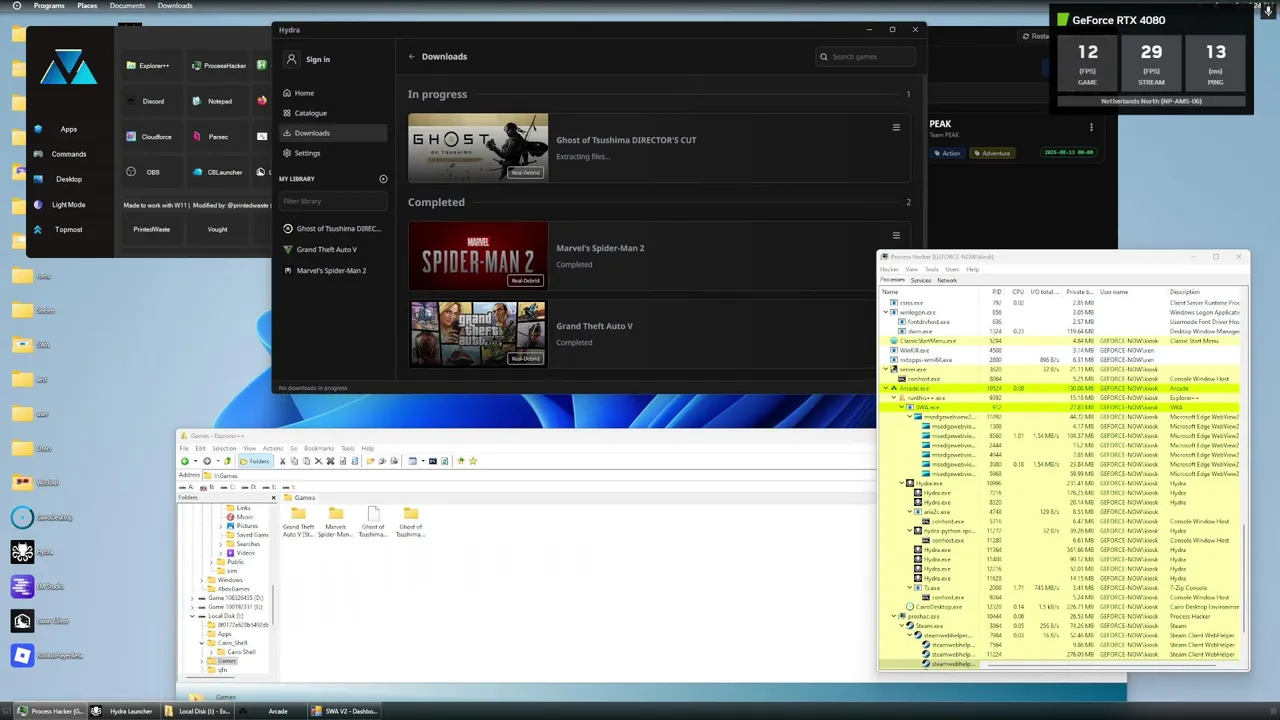
Task: Open Marvels Spider-Man folder in Explorer++
Action: [336, 521]
